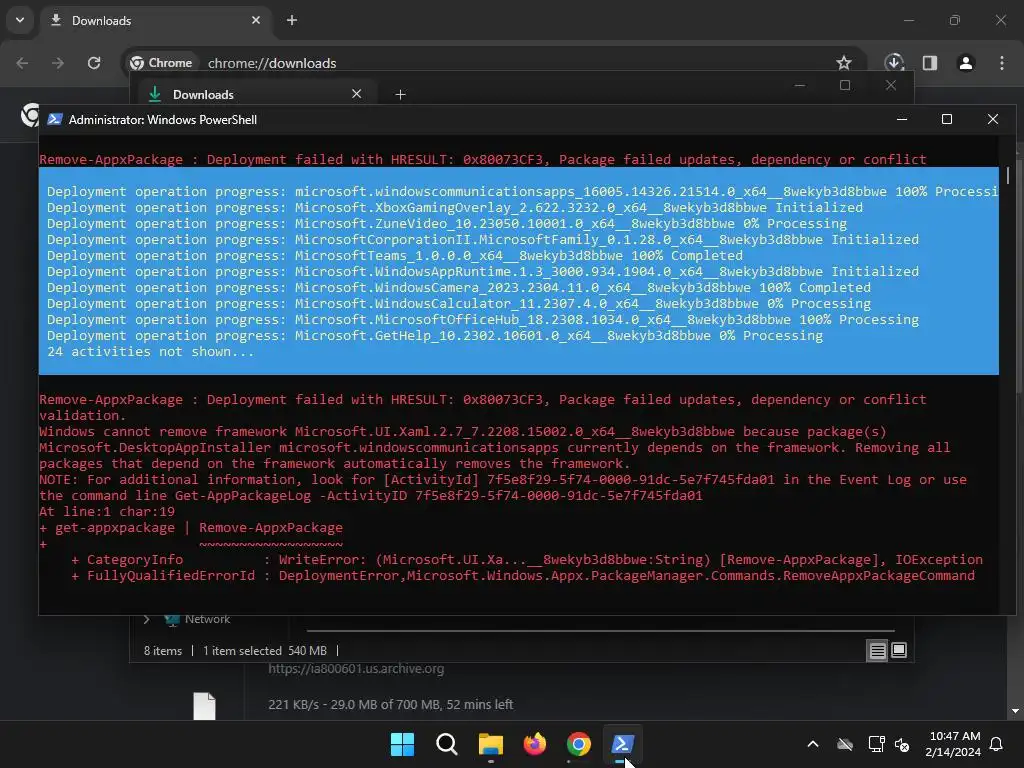Image resolution: width=1024 pixels, height=768 pixels.
Task: Click the downloading file icon
Action: [204, 706]
